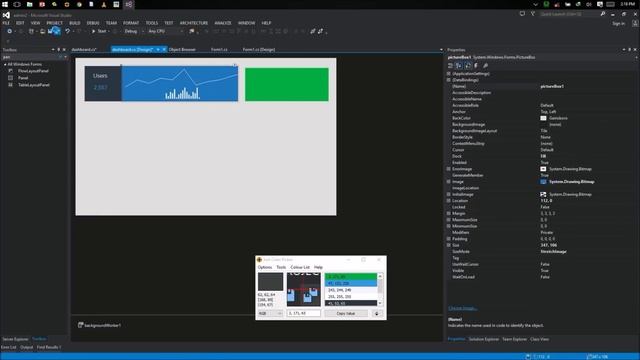Open the Debug configuration dropdown
The width and height of the screenshot is (640, 360).
pos(134,31)
